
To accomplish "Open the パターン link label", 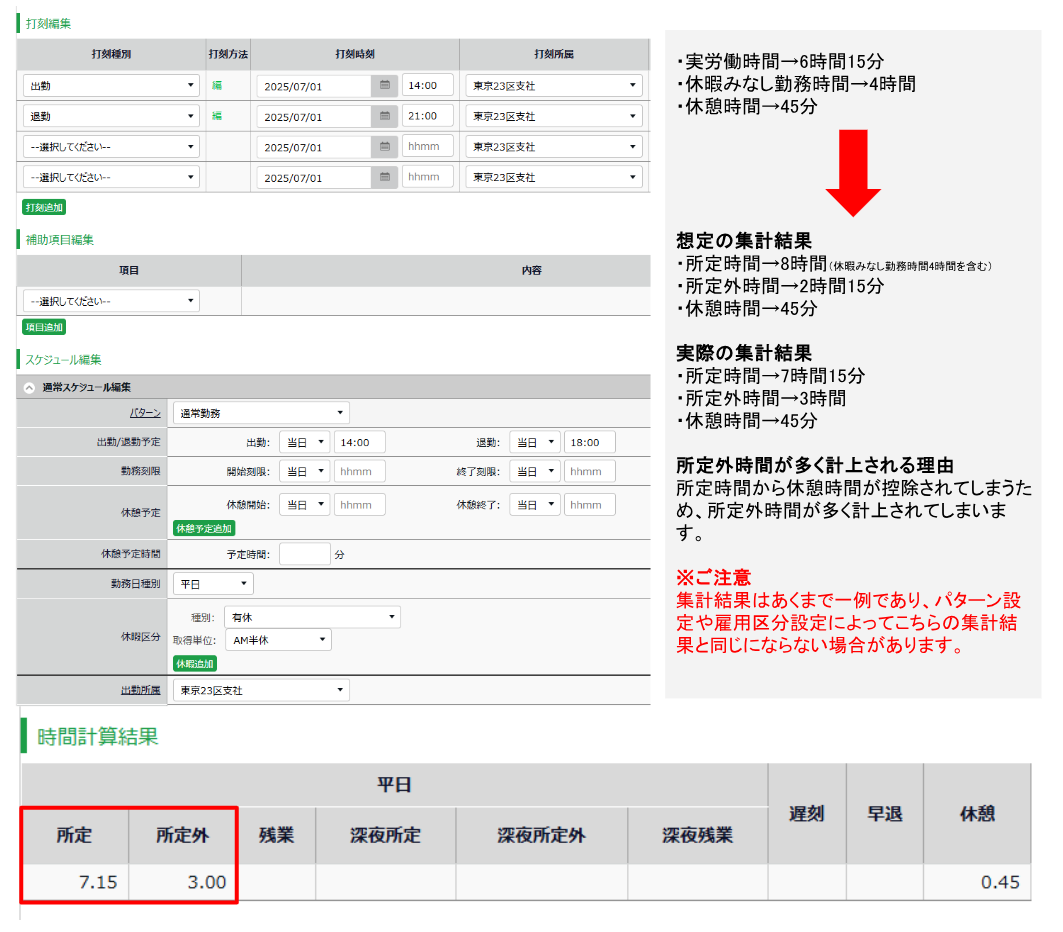I will pyautogui.click(x=144, y=413).
